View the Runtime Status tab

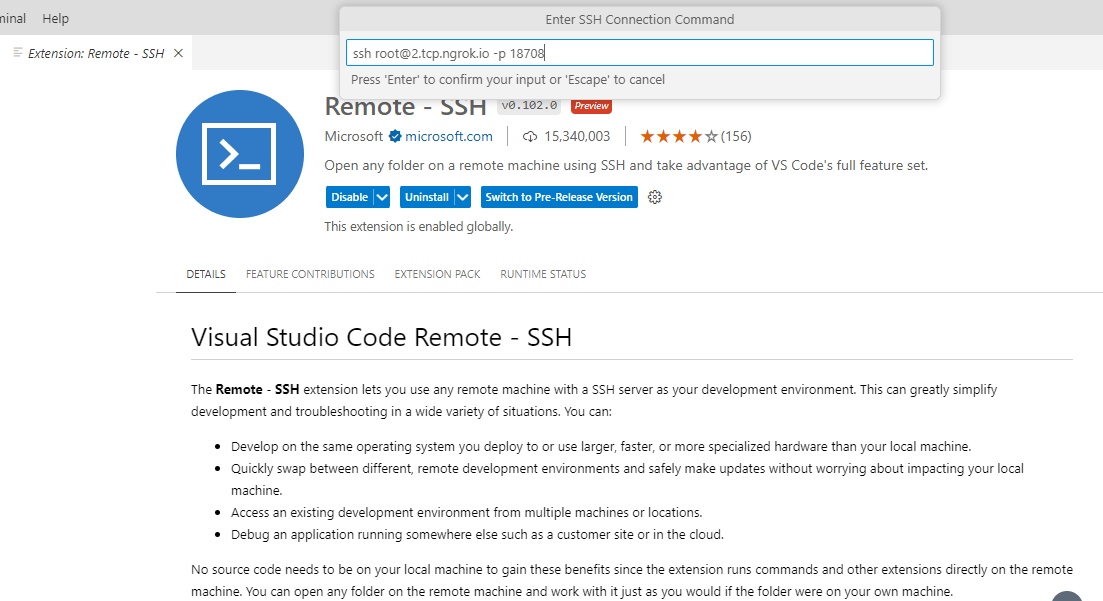coord(543,274)
